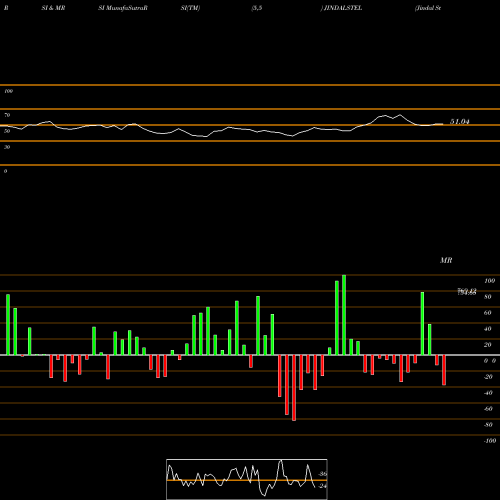Click the 70 level label on RSI axis
The width and height of the screenshot is (500, 500).
tap(7, 115)
